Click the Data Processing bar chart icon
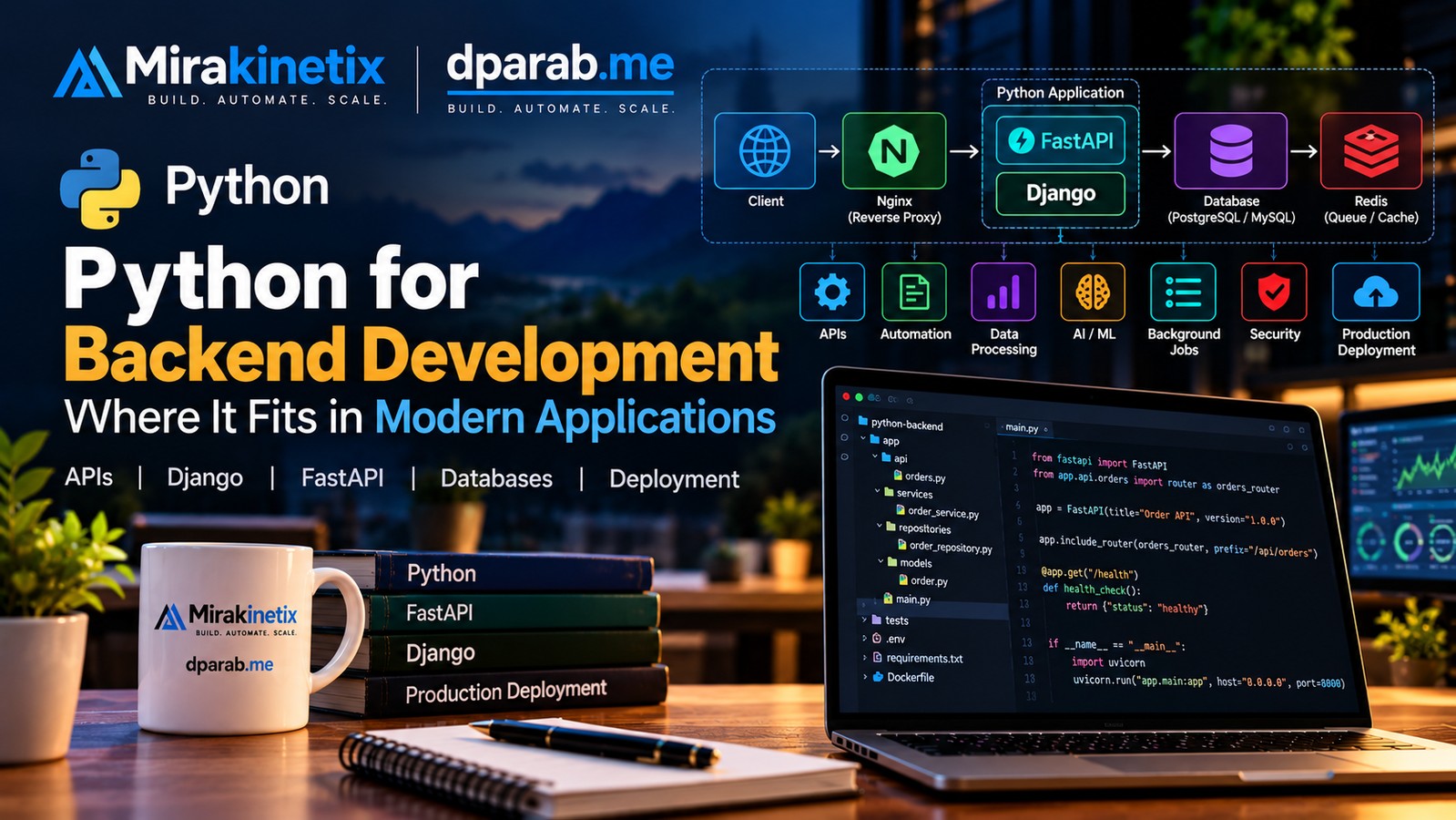The image size is (1456, 820). pyautogui.click(x=1003, y=292)
